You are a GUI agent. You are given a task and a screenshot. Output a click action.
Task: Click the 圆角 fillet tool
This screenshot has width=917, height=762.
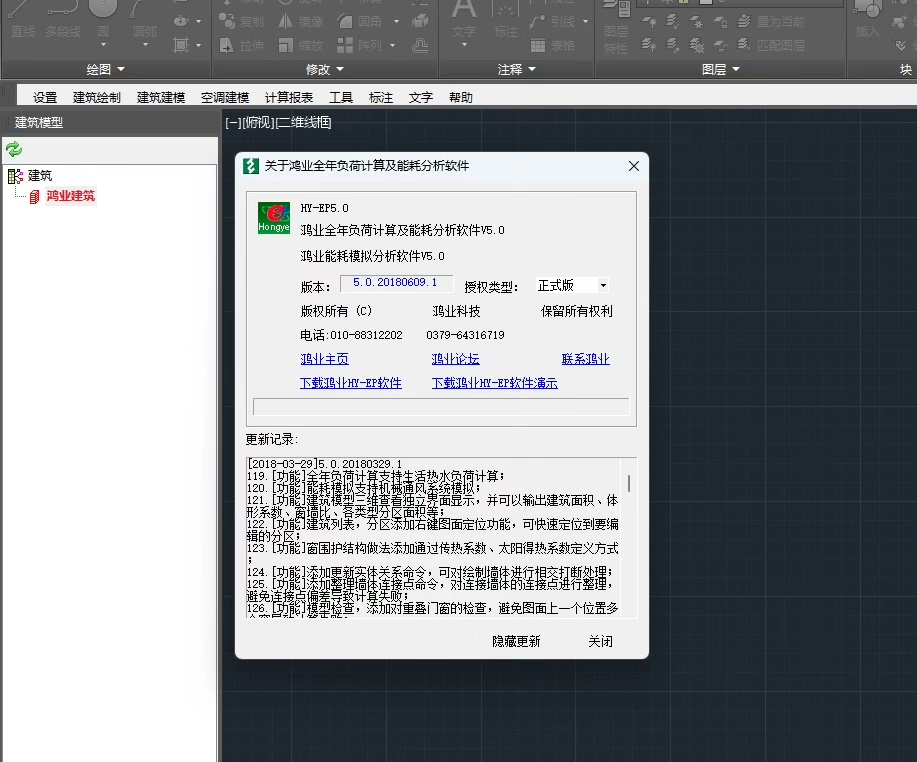tap(360, 22)
